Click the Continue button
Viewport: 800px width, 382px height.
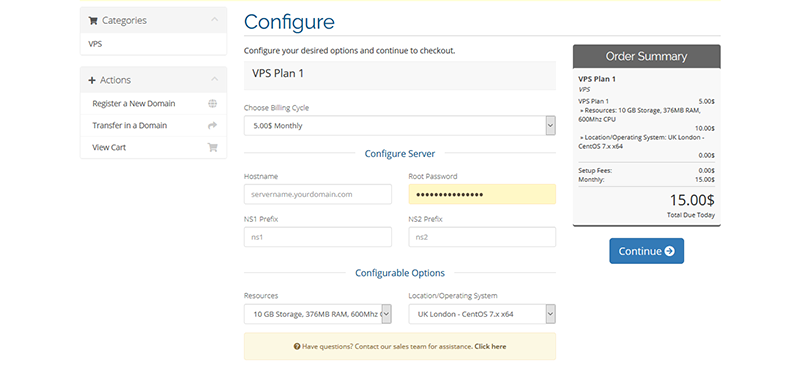tap(646, 251)
